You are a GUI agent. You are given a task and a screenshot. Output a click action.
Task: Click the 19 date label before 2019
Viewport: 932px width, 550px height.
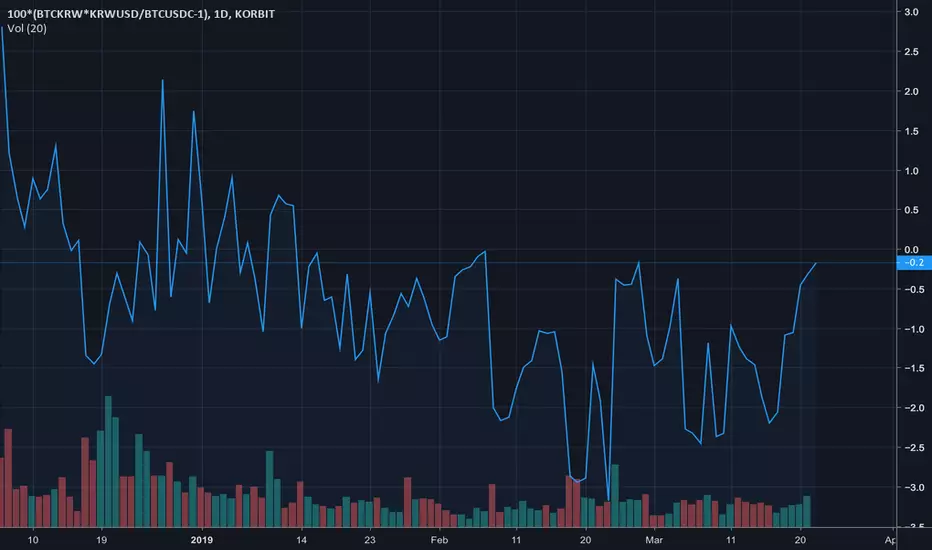pyautogui.click(x=102, y=540)
